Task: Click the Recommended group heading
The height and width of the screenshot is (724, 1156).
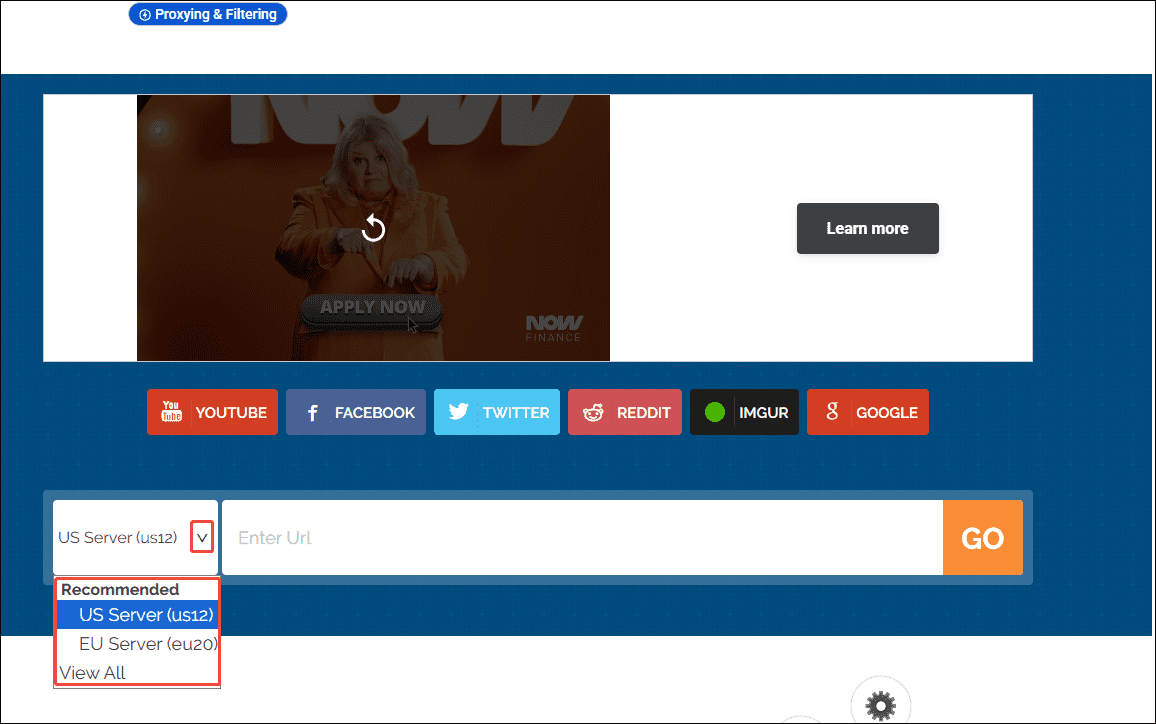Action: tap(120, 589)
